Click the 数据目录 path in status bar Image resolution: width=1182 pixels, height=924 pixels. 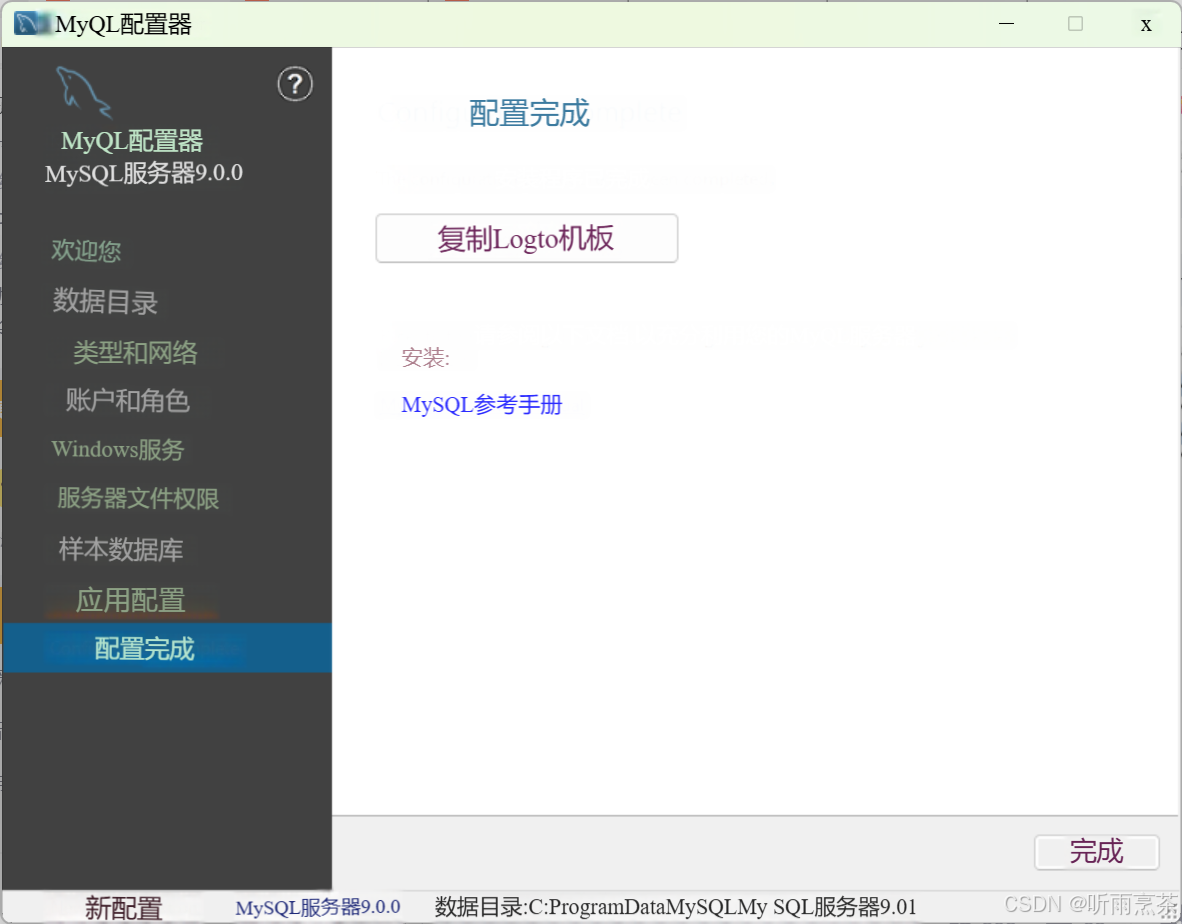[x=675, y=907]
